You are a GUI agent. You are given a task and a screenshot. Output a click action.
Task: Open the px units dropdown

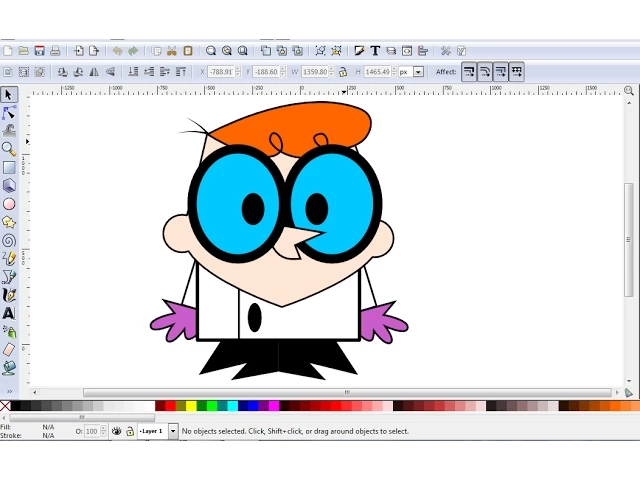click(418, 72)
